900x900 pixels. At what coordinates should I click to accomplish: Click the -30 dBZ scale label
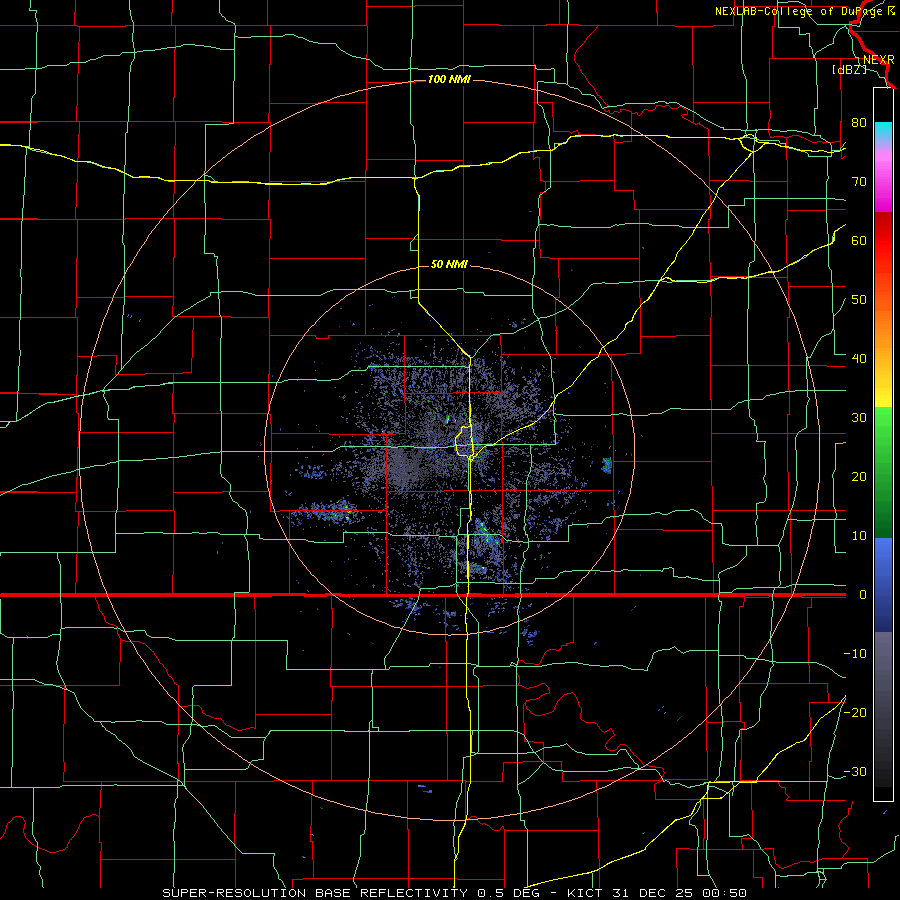coord(855,771)
